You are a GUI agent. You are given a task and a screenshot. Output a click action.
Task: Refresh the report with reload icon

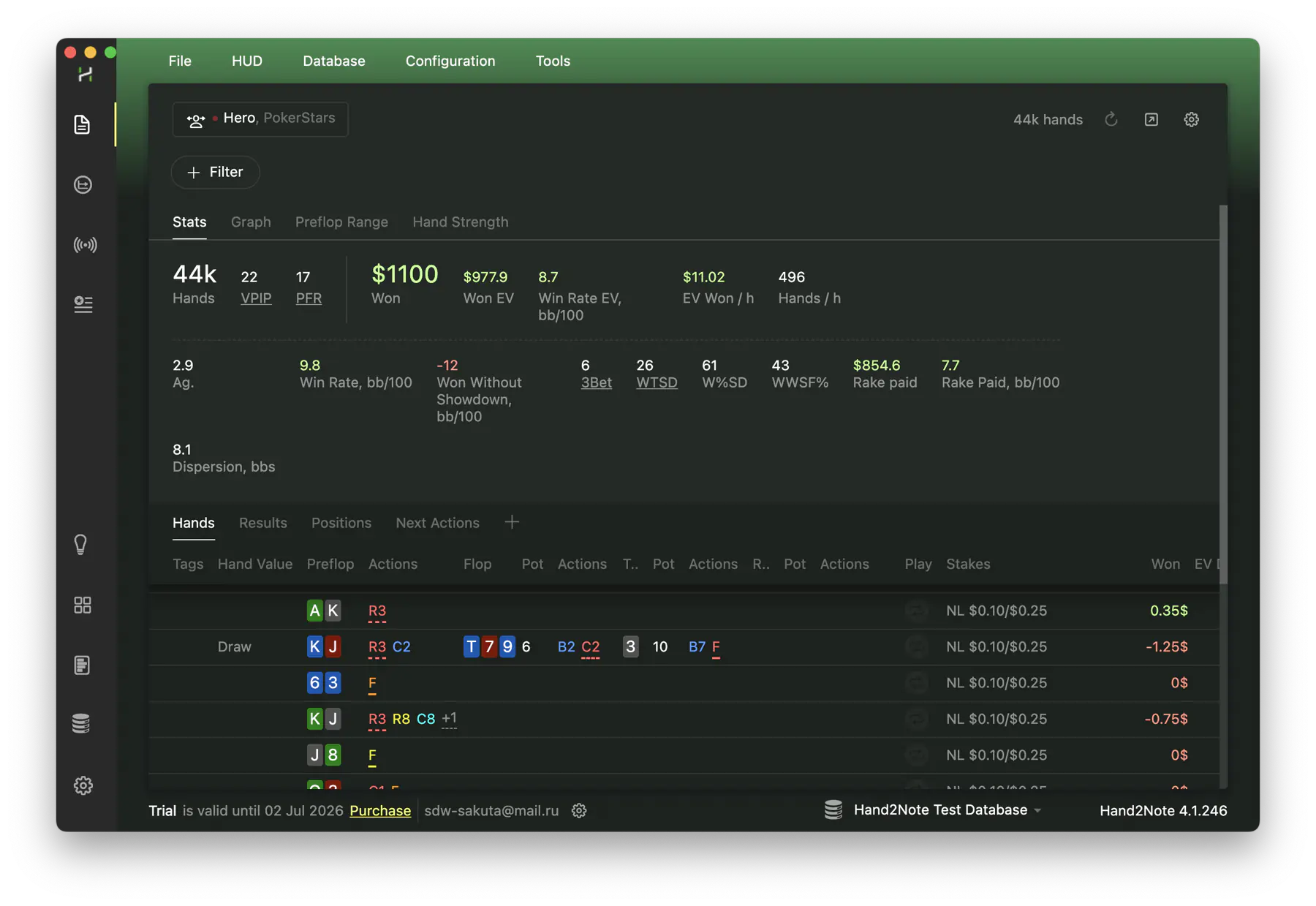[x=1111, y=119]
